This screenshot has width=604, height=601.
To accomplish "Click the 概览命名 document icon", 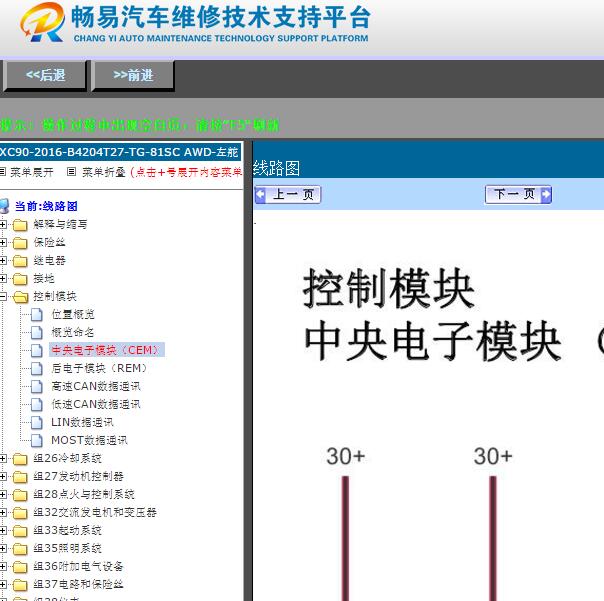I will coord(37,332).
